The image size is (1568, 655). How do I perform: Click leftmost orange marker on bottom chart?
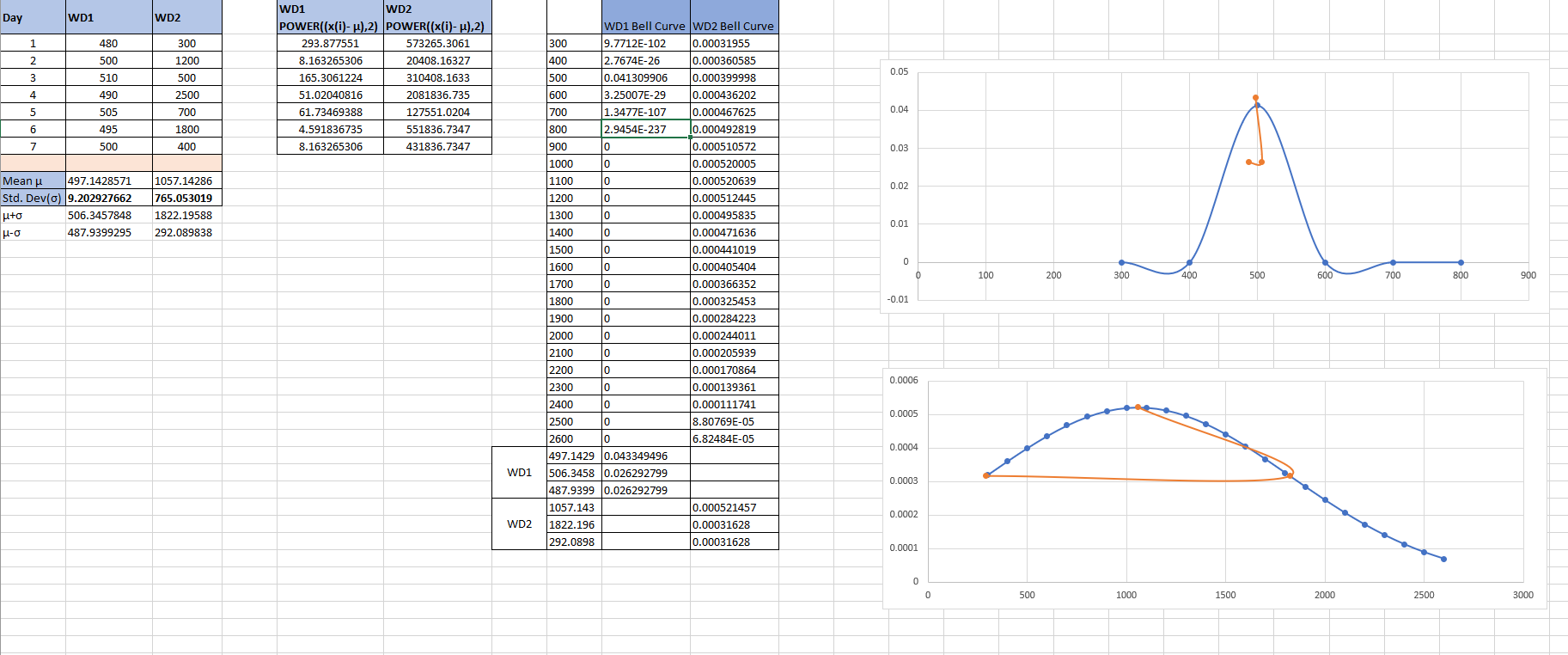(x=986, y=475)
